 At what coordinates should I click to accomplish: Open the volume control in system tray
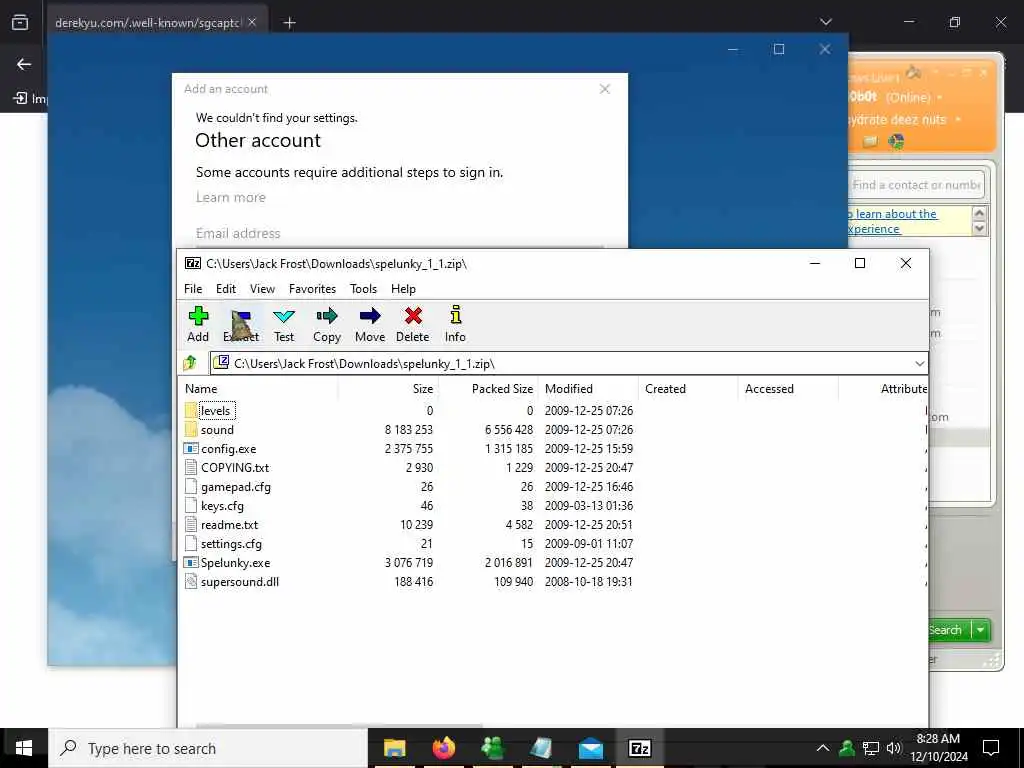click(894, 748)
